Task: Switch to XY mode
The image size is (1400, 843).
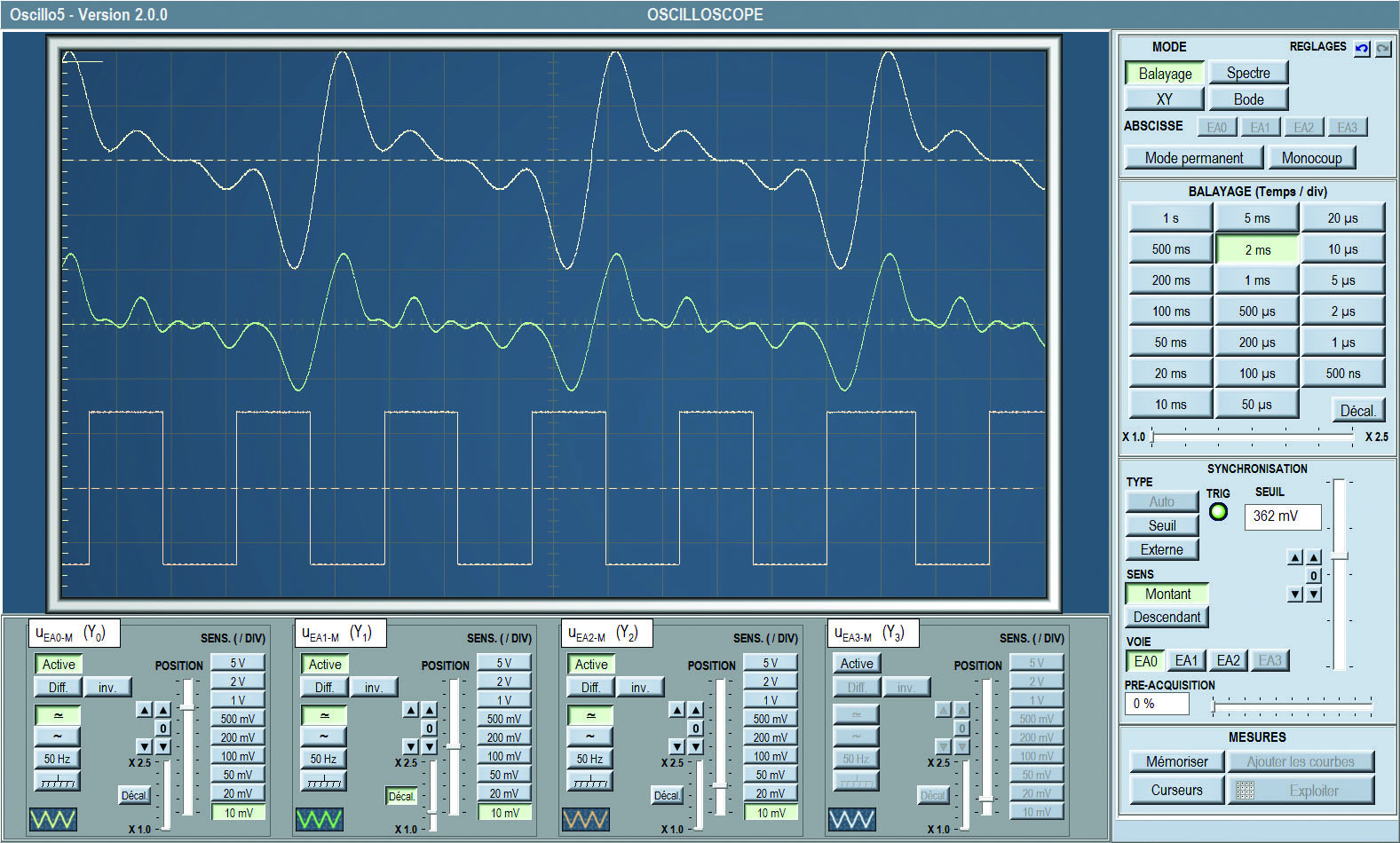Action: click(x=1165, y=99)
